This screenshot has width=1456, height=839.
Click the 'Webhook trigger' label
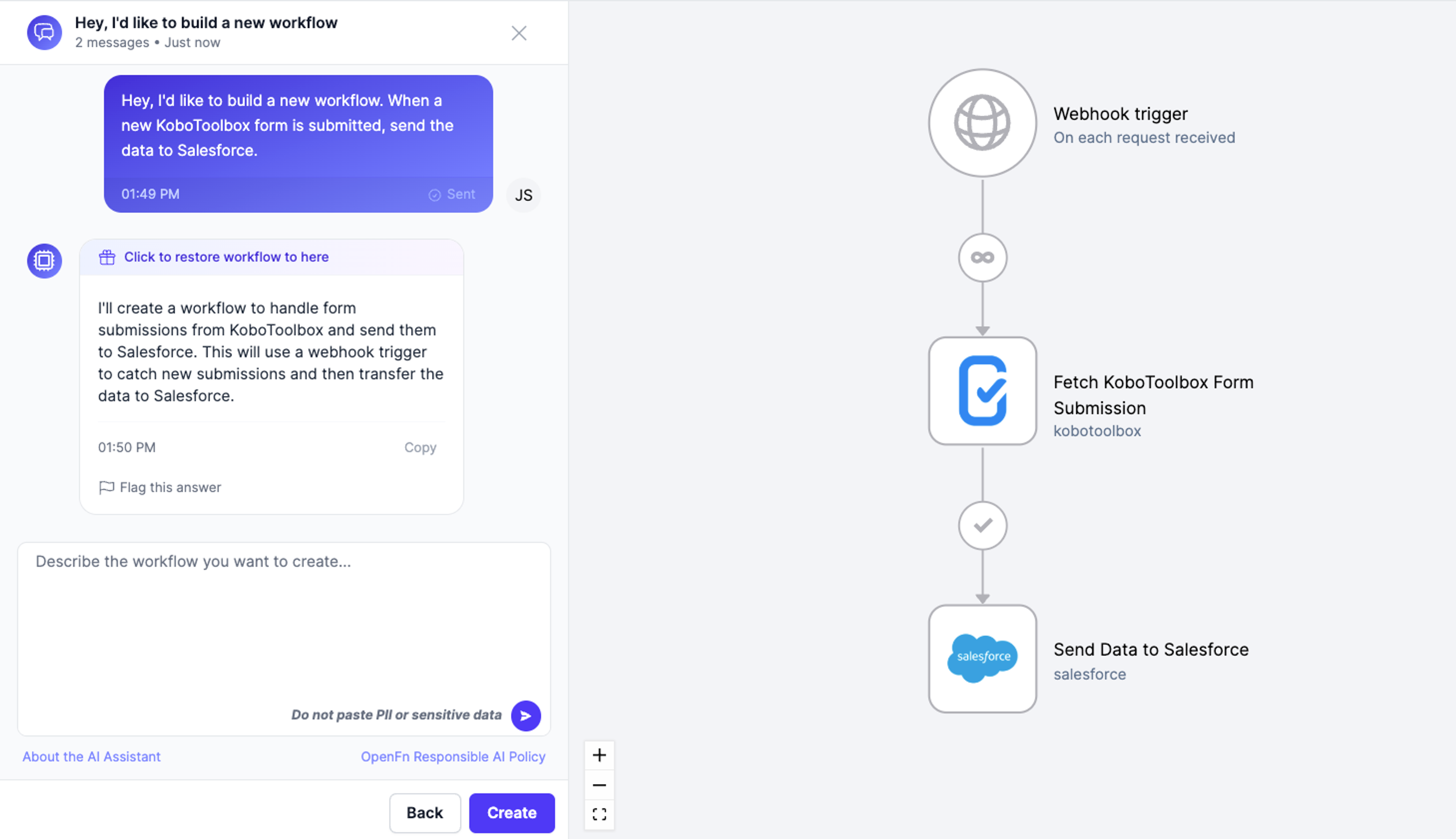pyautogui.click(x=1120, y=113)
